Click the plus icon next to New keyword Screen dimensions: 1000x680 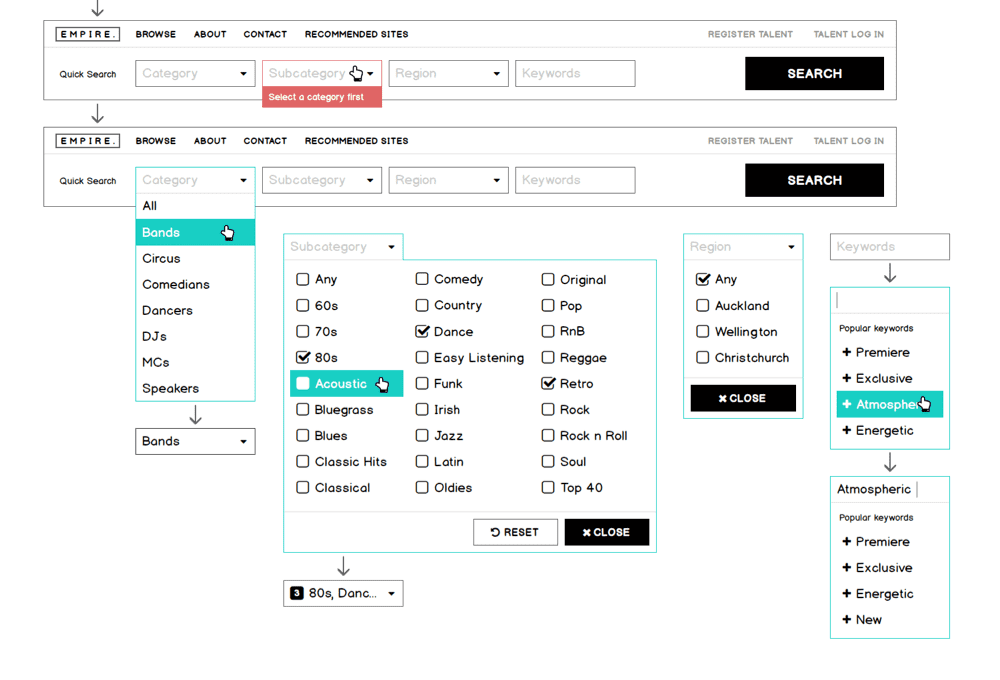(x=846, y=619)
